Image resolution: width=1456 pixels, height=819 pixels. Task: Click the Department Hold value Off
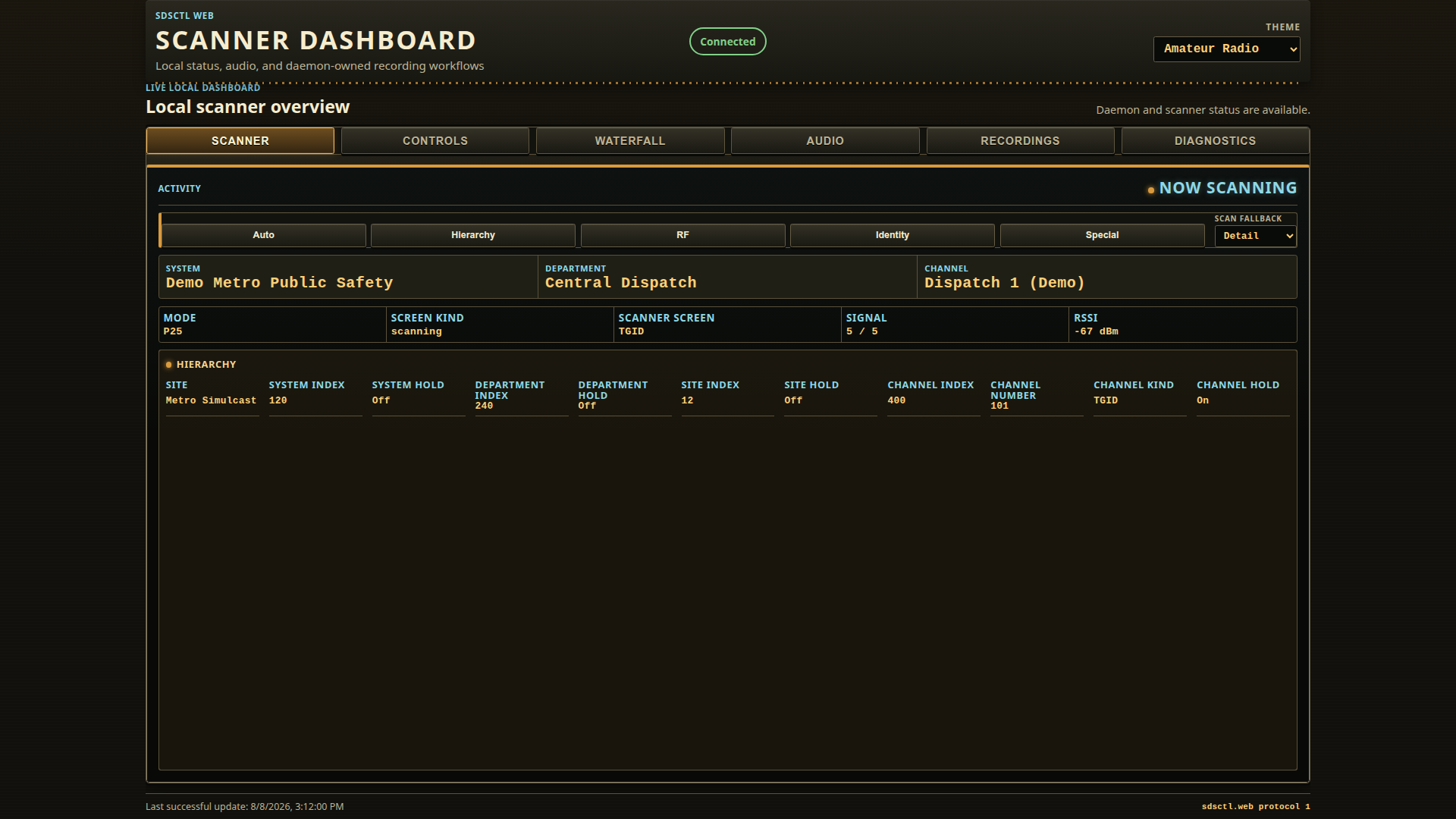click(x=587, y=406)
